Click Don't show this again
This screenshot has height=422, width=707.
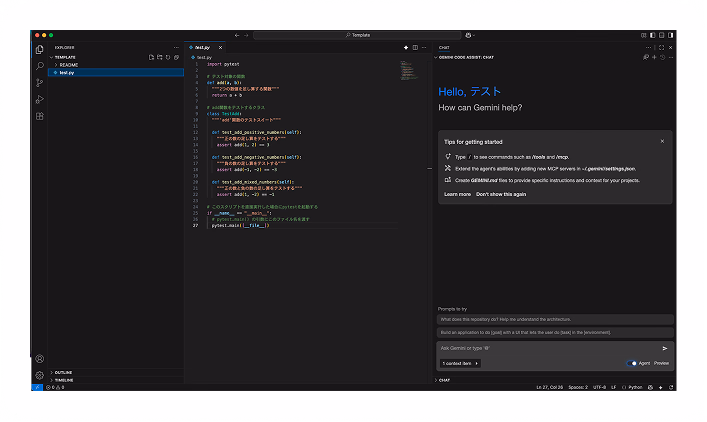pos(501,194)
